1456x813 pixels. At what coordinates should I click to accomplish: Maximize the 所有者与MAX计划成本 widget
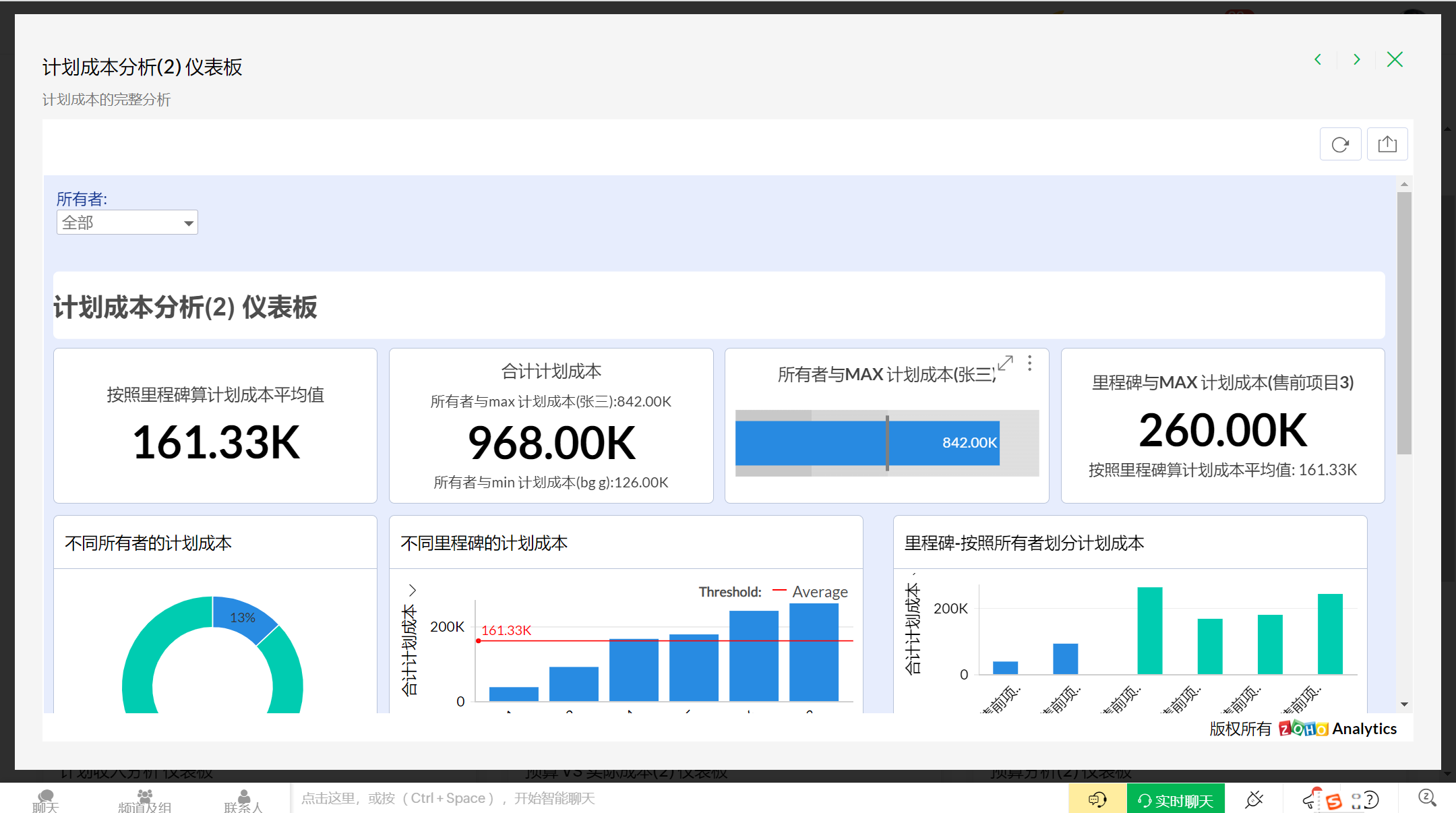(1005, 363)
